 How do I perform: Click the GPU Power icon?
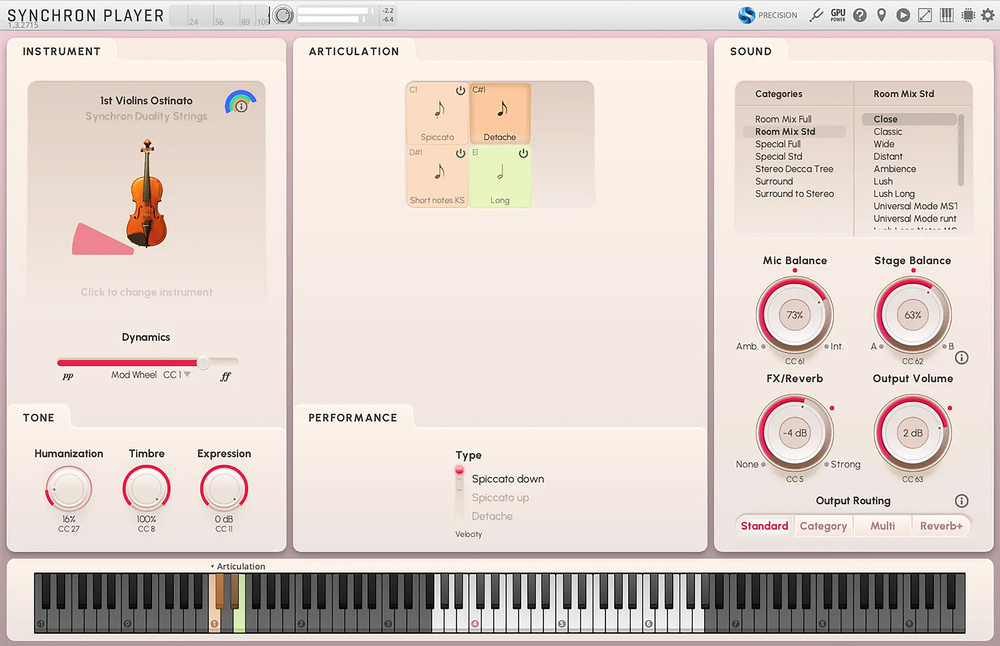838,15
